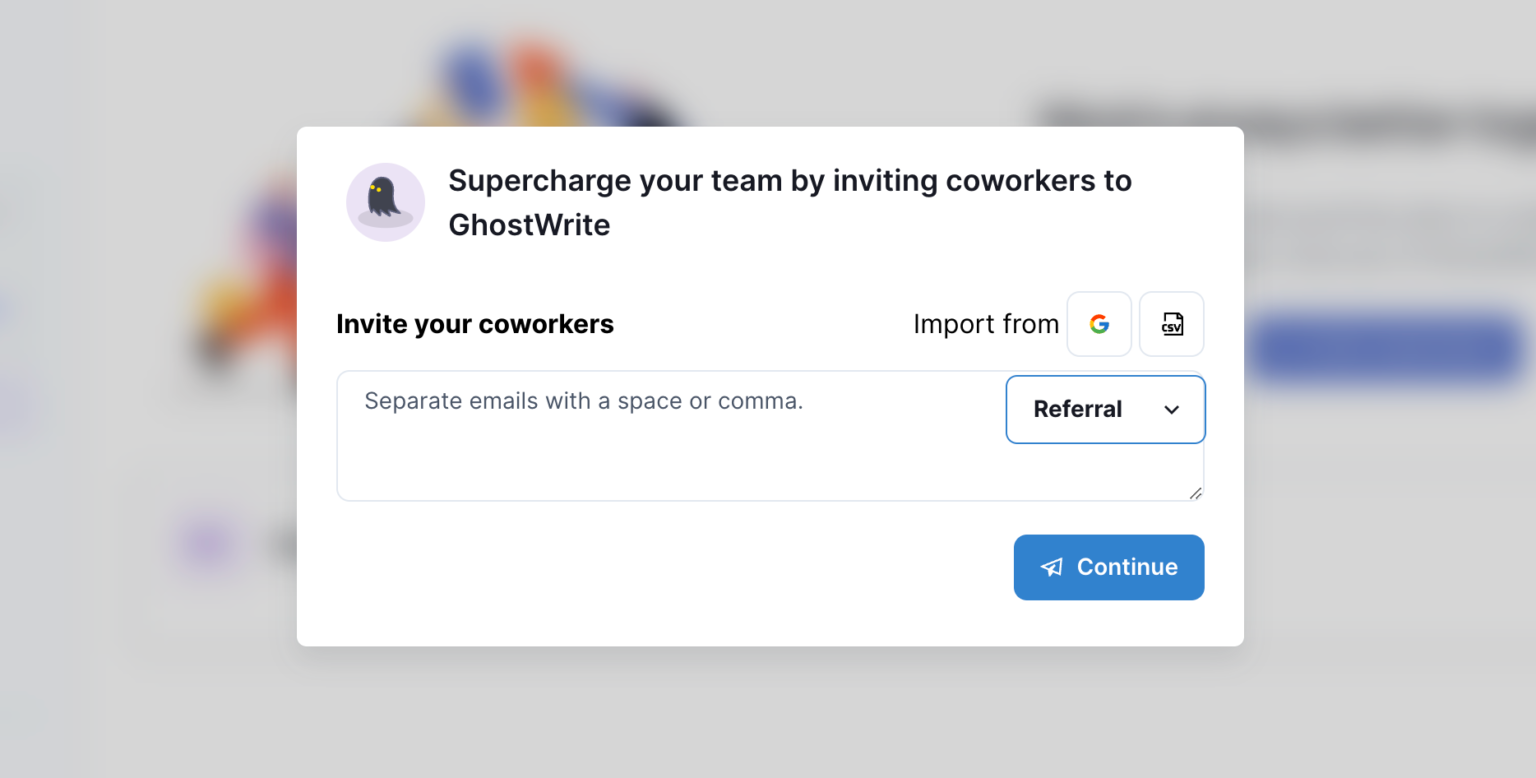1536x778 pixels.
Task: Click the GhostWrite ghost avatar
Action: (x=385, y=202)
